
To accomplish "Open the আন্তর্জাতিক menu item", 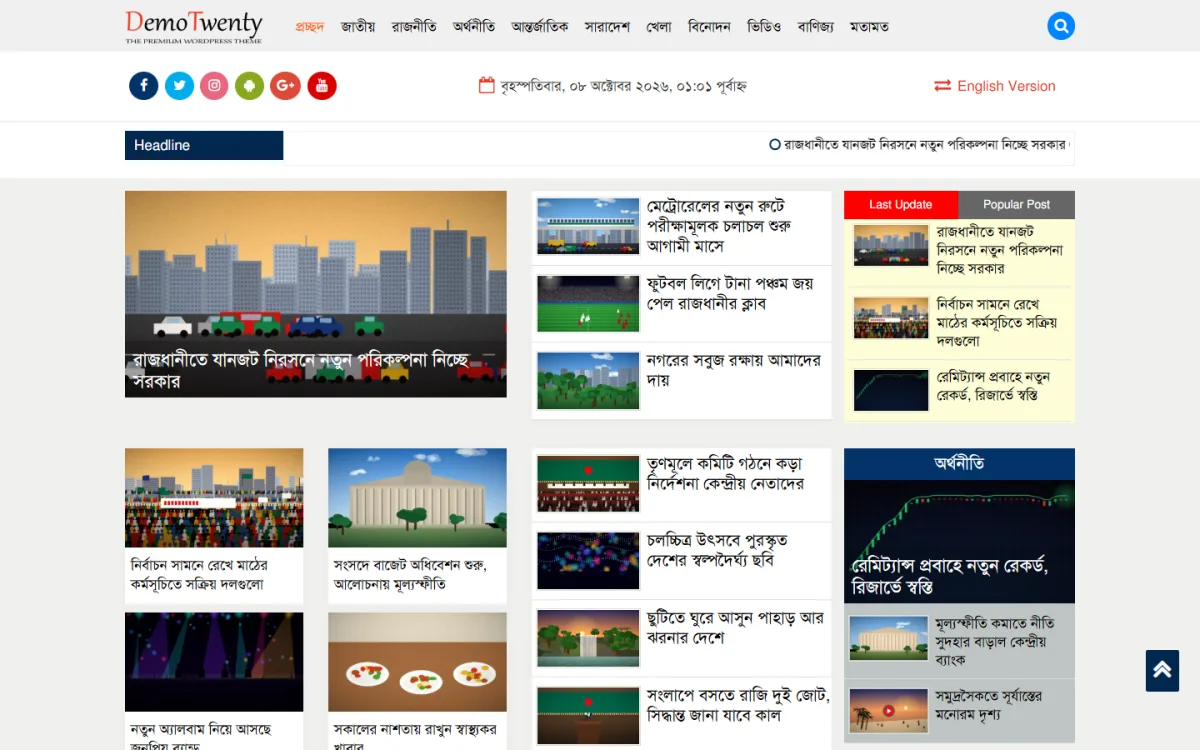I will (x=540, y=27).
